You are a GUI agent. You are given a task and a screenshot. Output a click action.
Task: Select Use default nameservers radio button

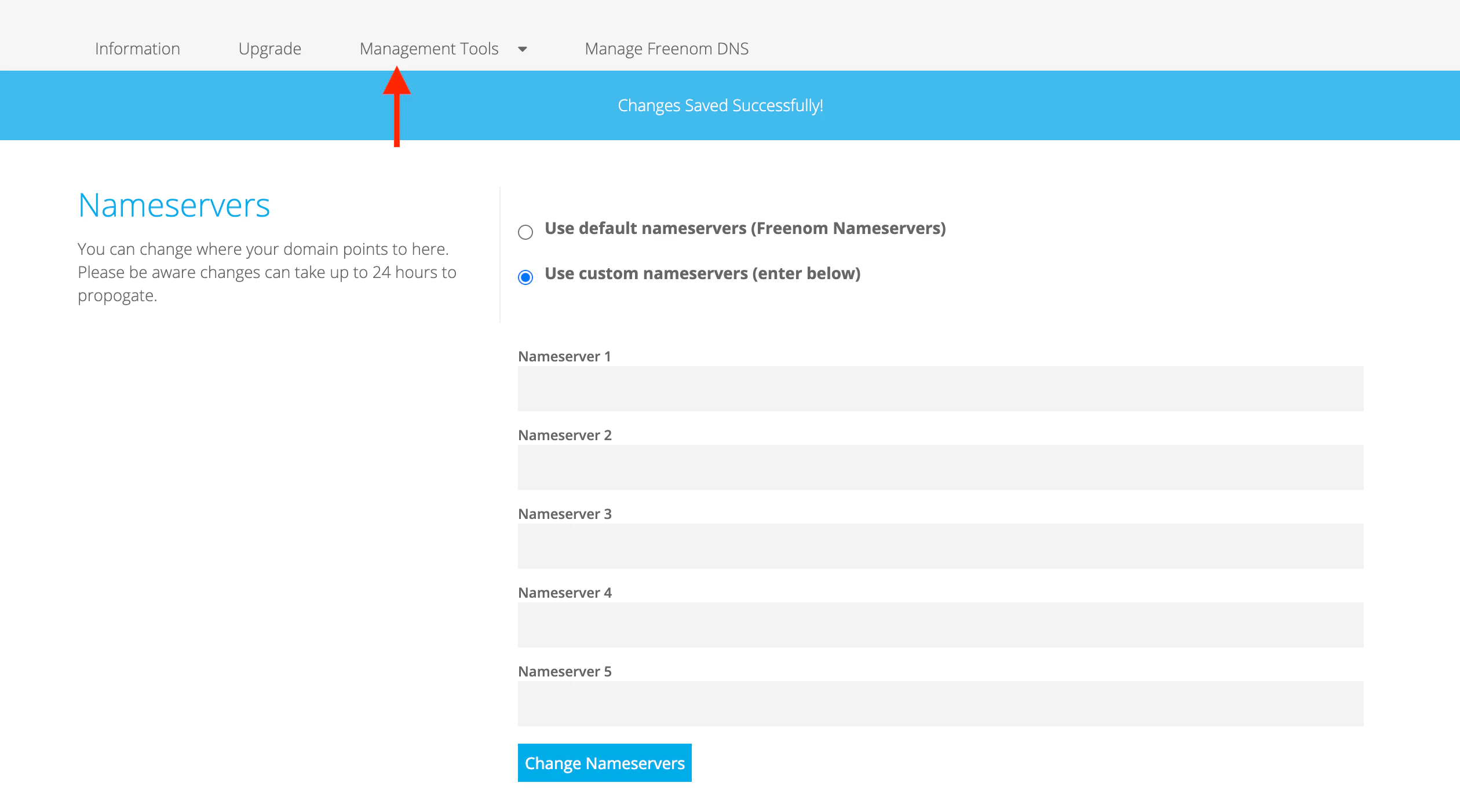(x=525, y=232)
